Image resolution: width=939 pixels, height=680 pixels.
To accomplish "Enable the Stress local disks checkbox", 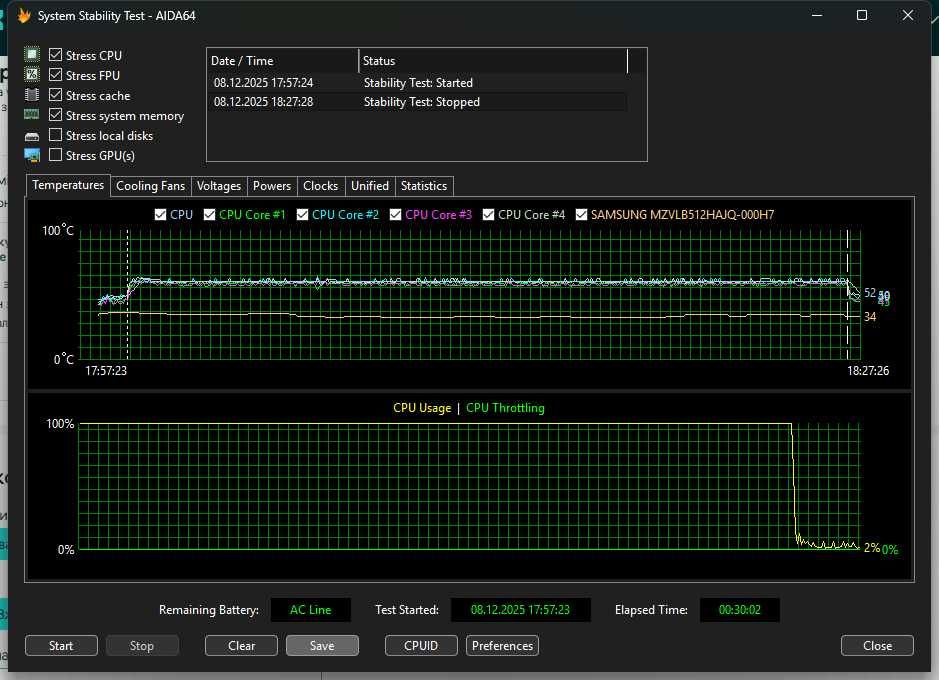I will coord(56,135).
